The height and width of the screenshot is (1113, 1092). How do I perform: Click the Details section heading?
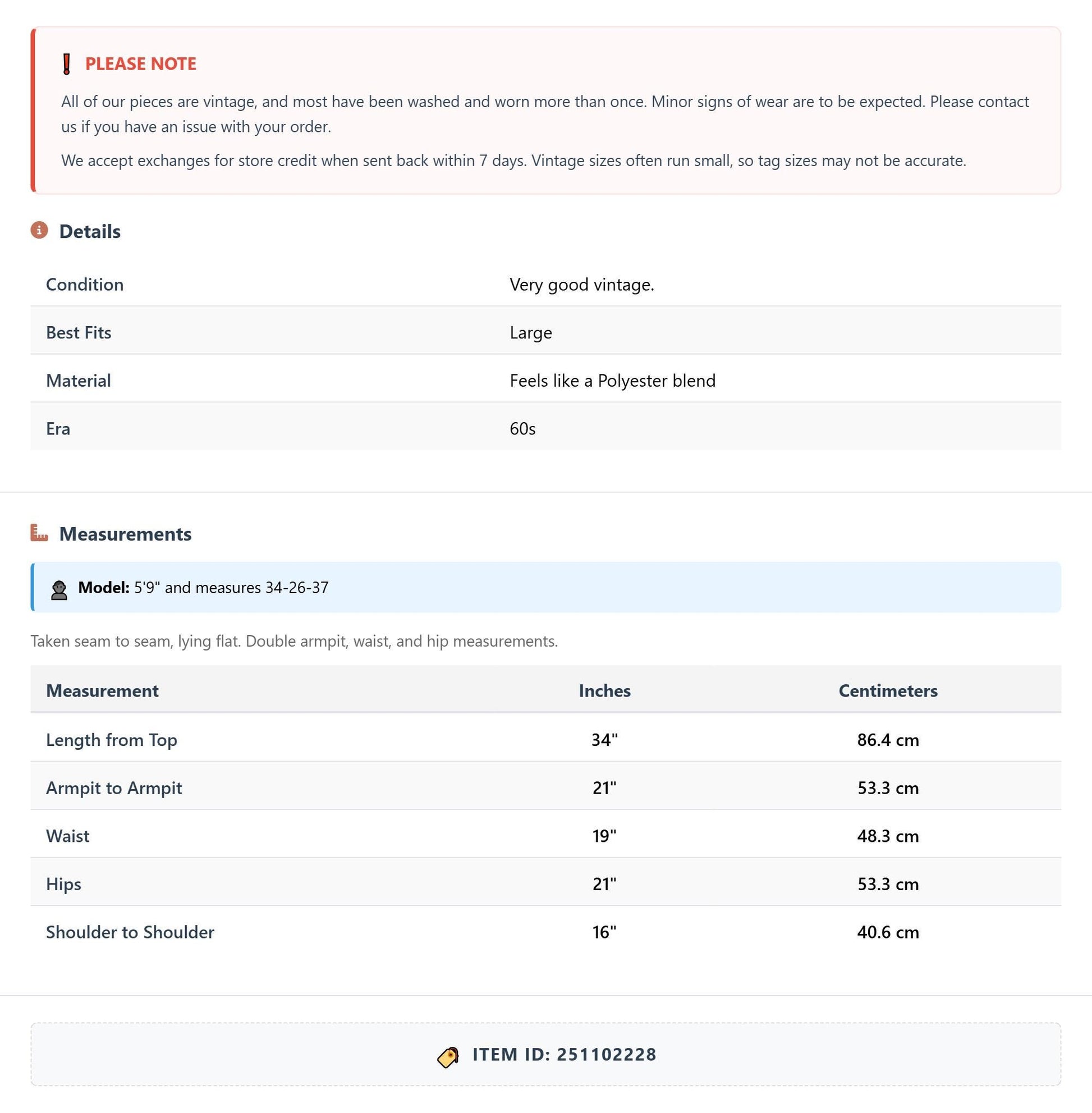(x=90, y=231)
